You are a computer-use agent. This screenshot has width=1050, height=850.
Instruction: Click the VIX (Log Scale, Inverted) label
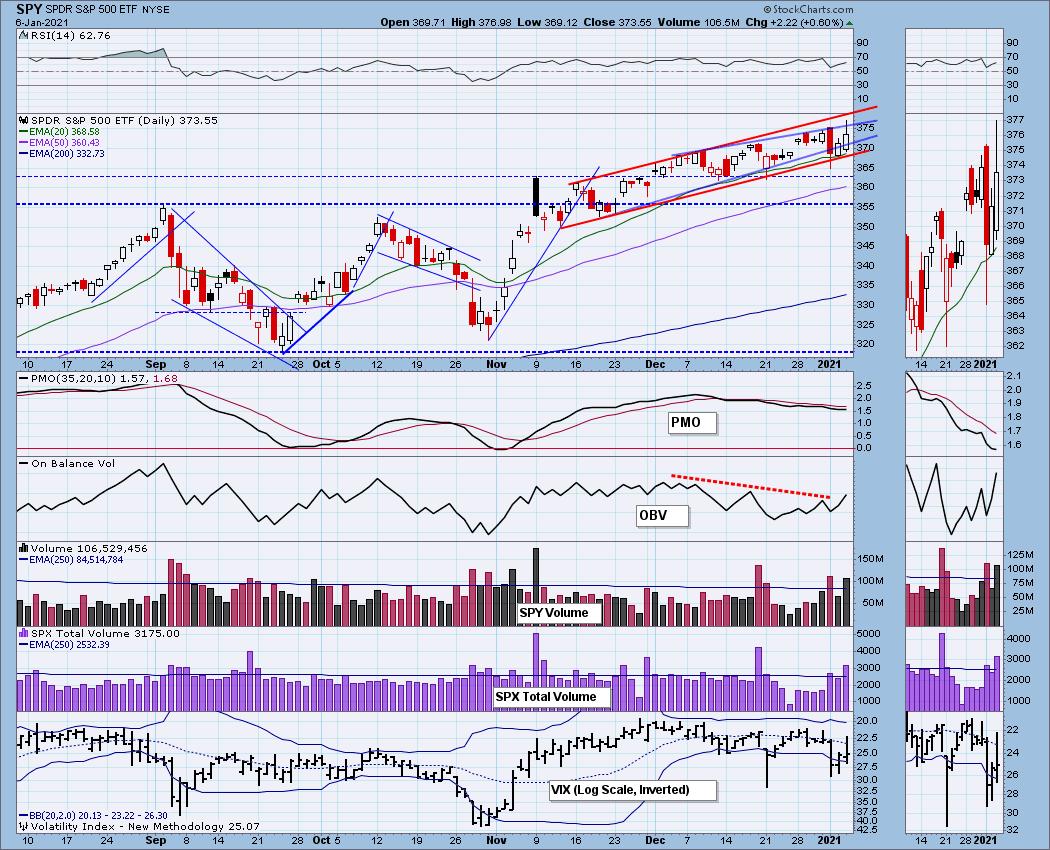[633, 790]
